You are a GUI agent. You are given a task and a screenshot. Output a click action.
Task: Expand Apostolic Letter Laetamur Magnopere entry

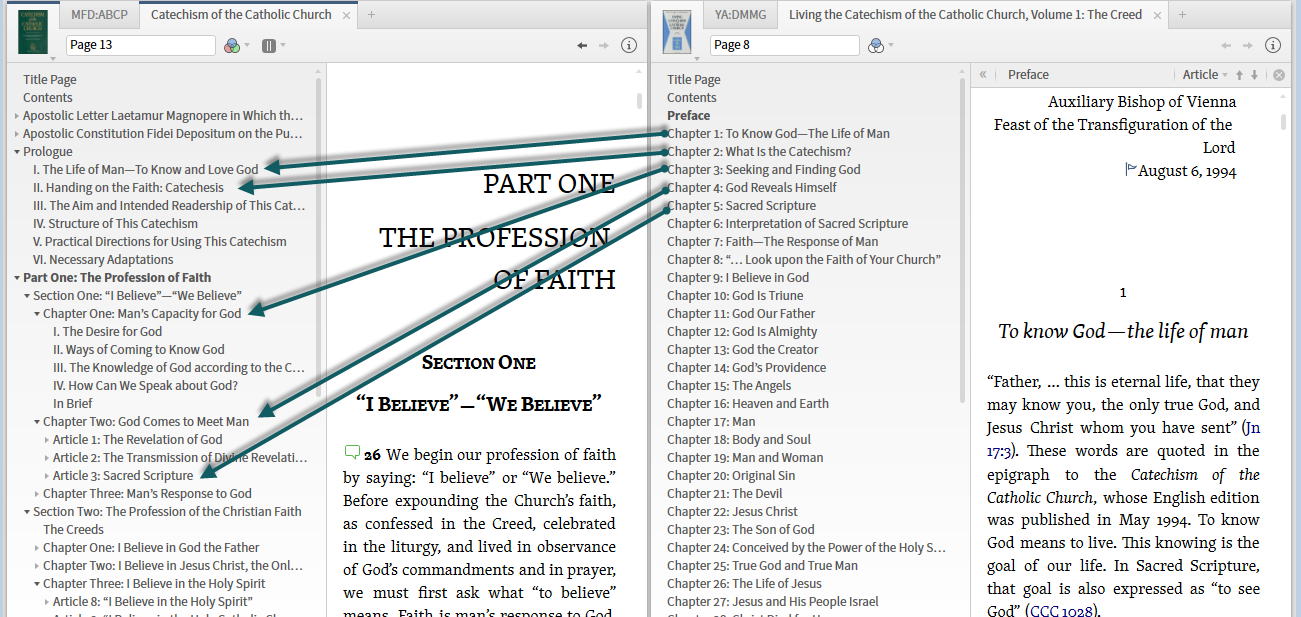tap(17, 116)
